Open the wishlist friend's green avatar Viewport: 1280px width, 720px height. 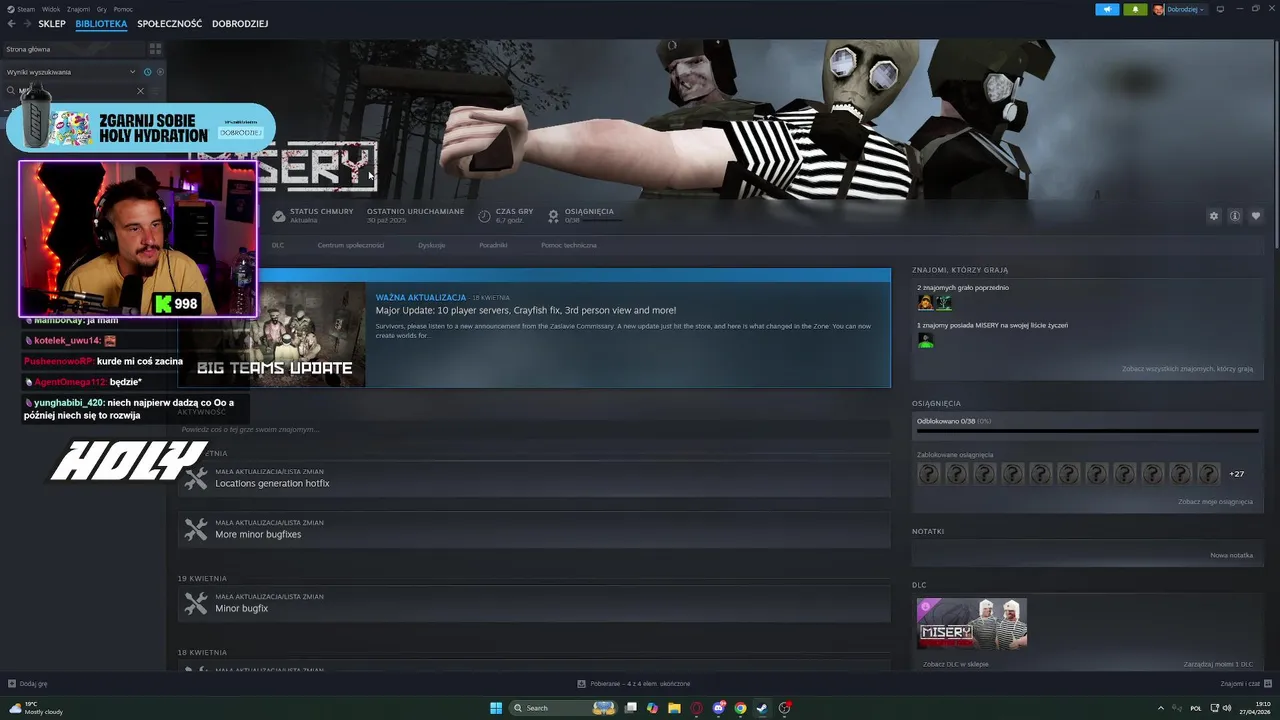coord(925,340)
